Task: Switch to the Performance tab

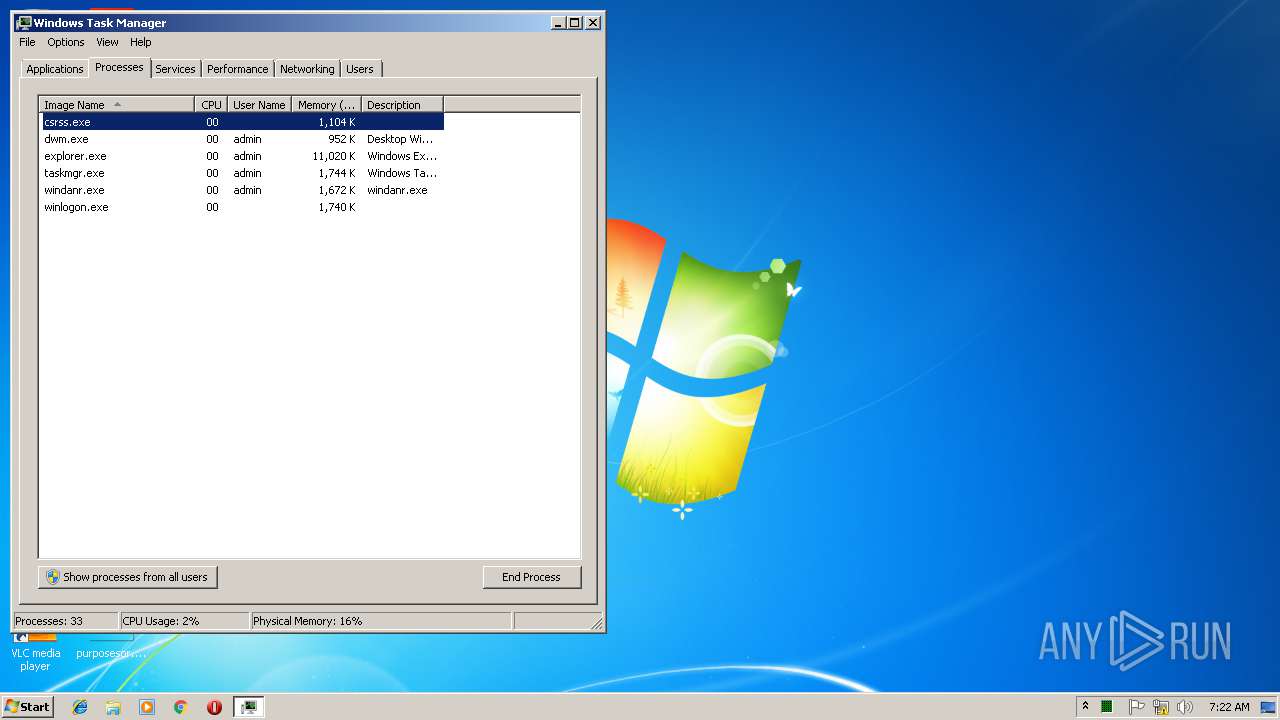Action: tap(237, 69)
